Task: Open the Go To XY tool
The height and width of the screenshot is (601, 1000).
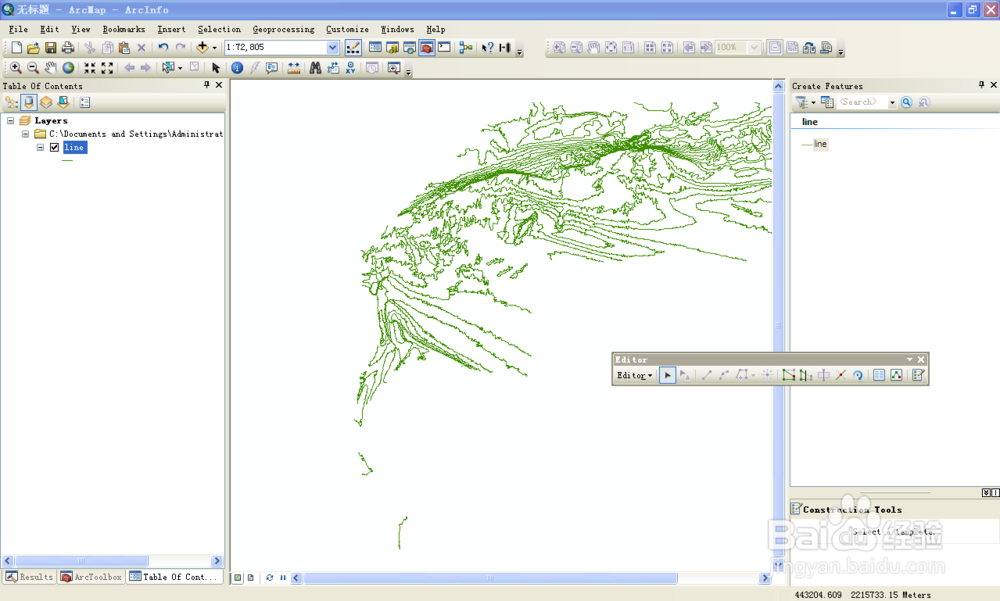Action: pos(350,68)
